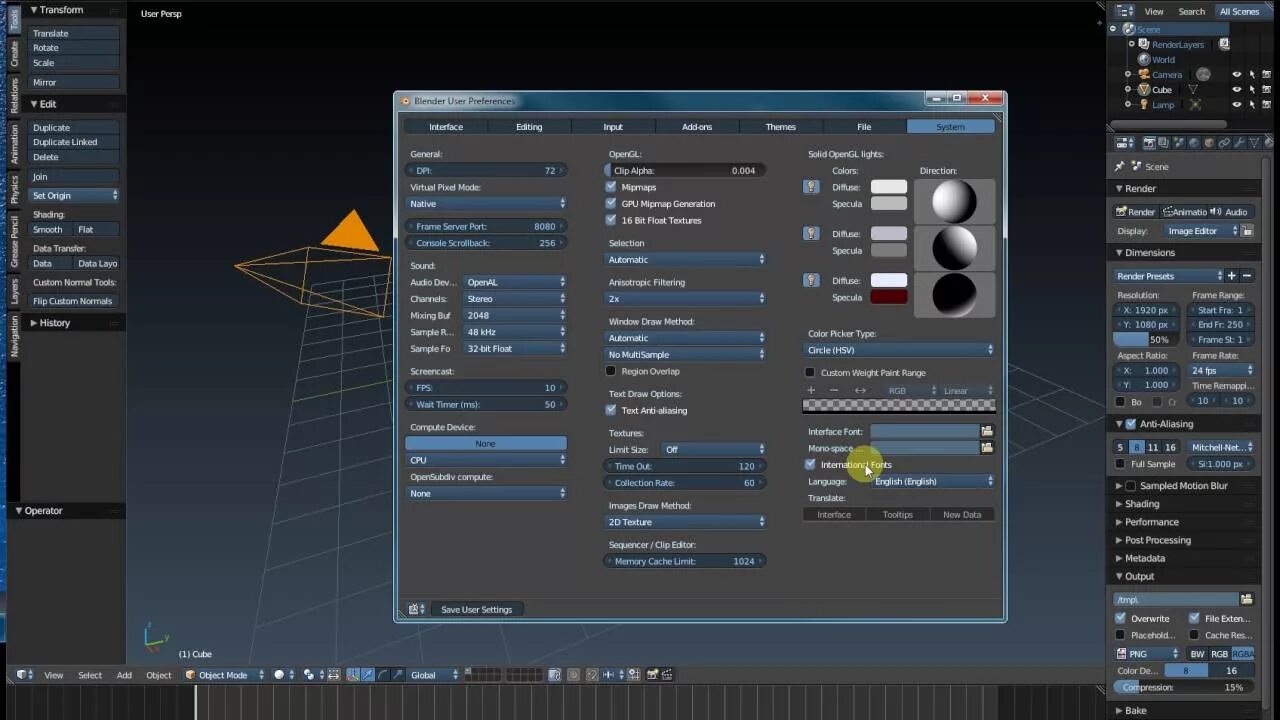Switch to the Add-ons preferences tab
The width and height of the screenshot is (1280, 720).
tap(697, 127)
